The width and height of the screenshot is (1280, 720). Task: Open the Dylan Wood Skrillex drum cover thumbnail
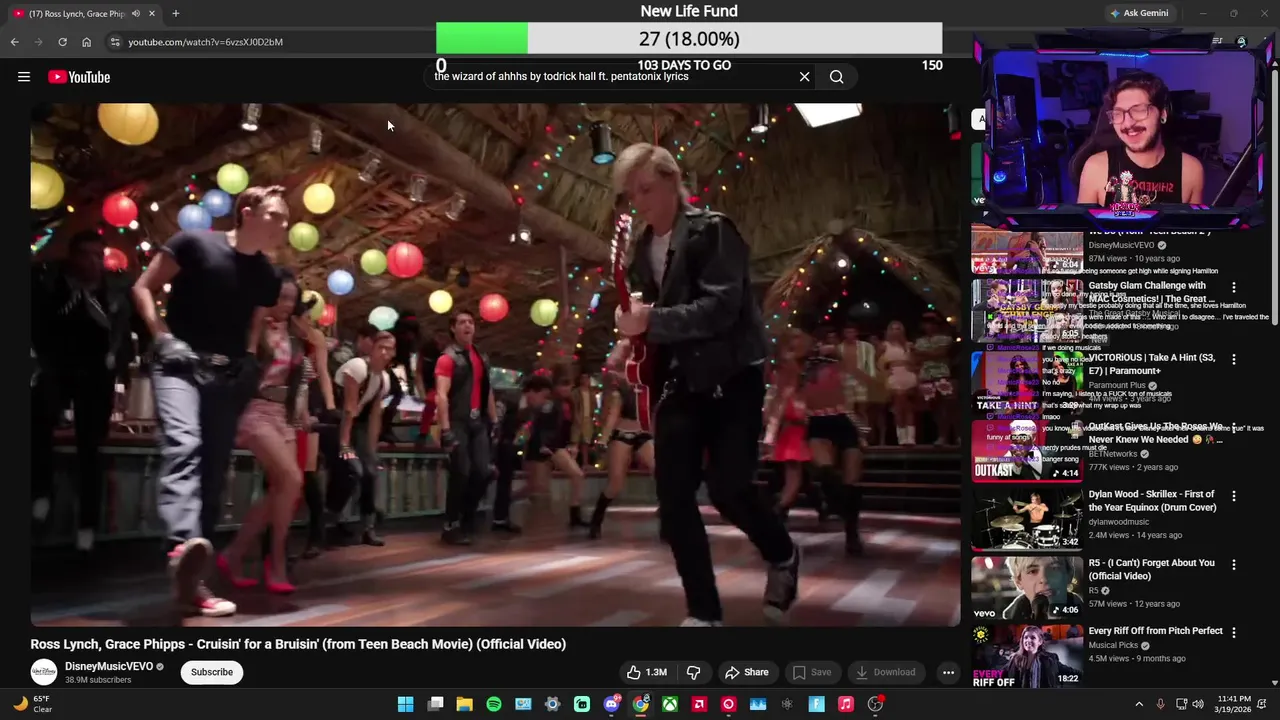click(1027, 519)
